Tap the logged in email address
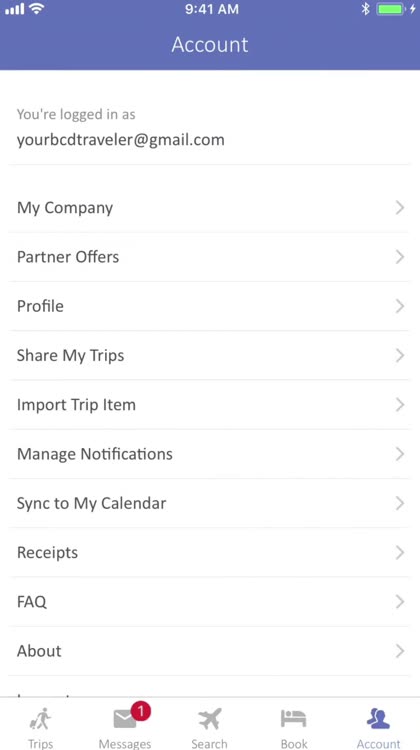 coord(121,140)
